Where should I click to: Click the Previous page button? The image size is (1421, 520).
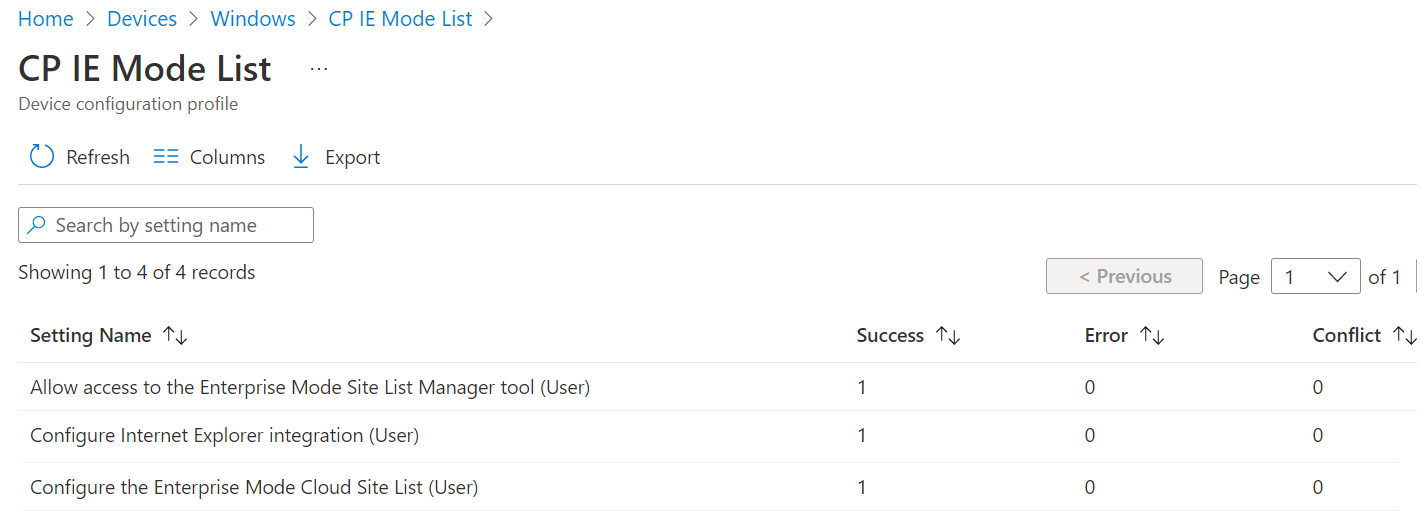click(1124, 277)
